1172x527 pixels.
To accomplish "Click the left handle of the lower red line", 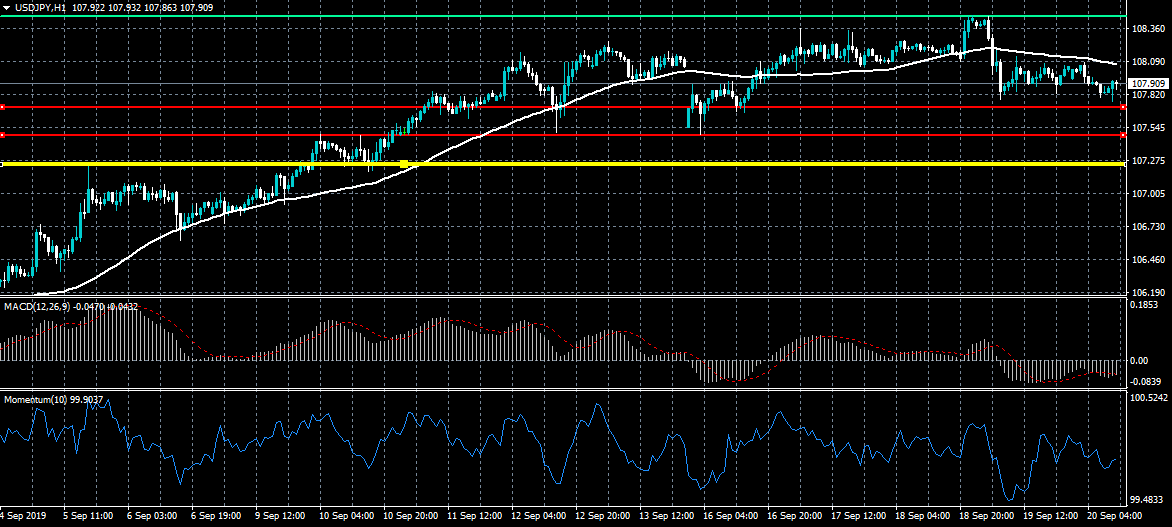I will (2, 135).
